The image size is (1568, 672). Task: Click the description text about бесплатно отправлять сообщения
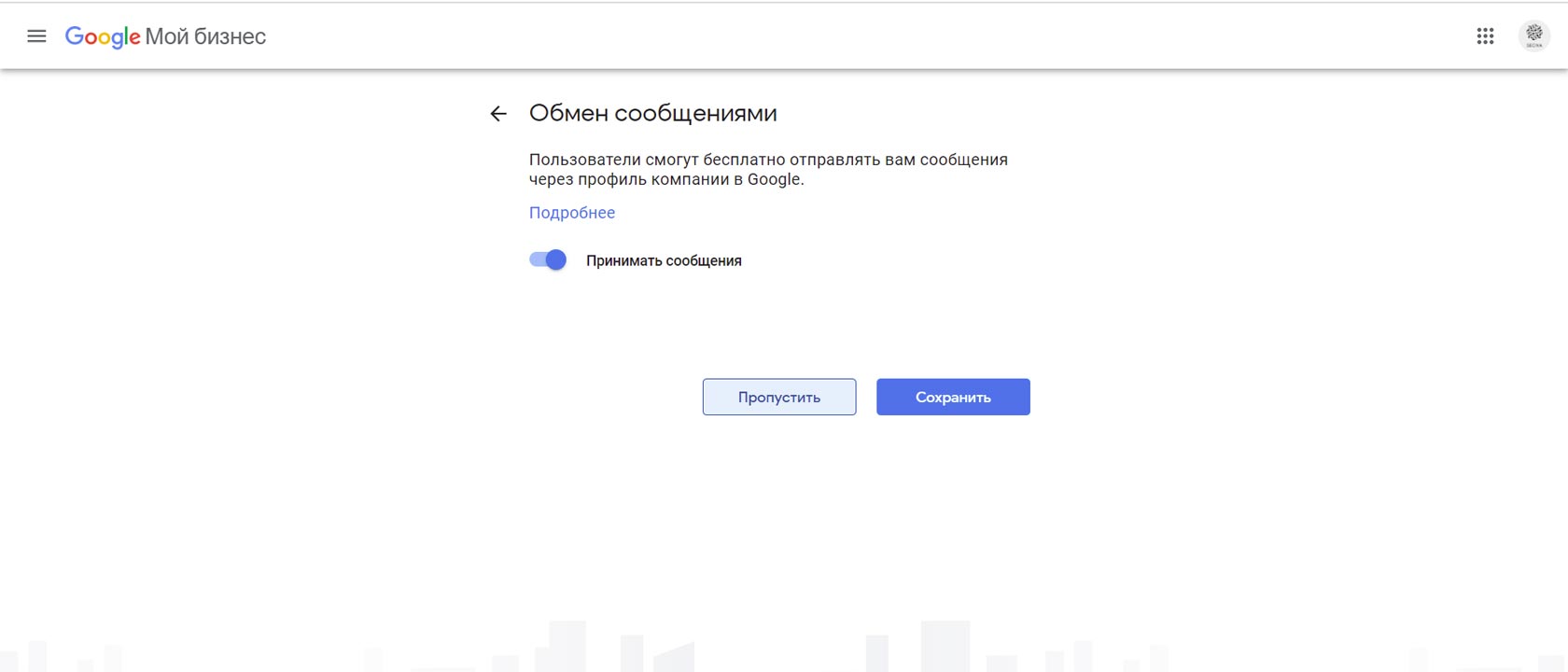click(x=768, y=169)
